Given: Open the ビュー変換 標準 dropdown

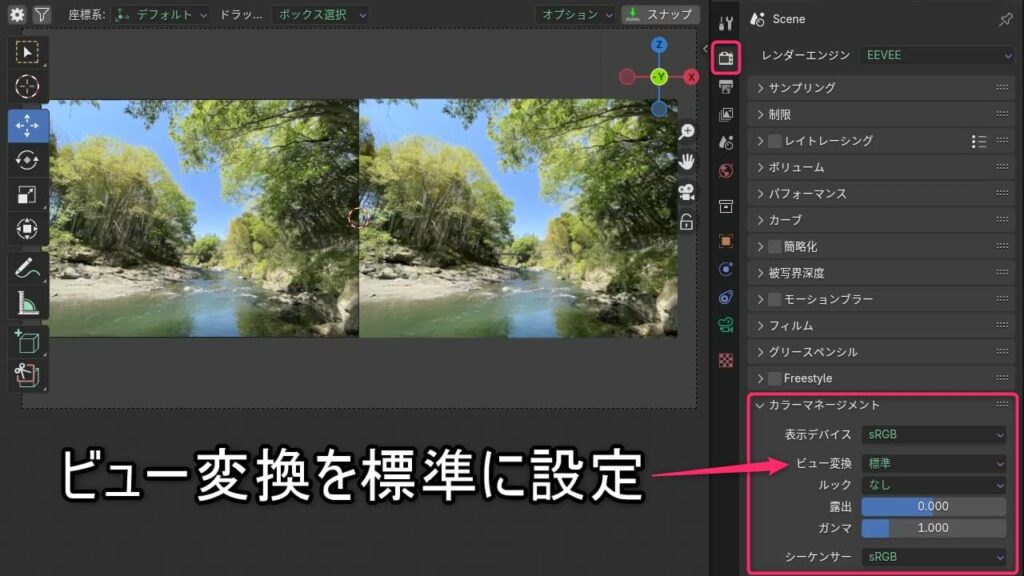Looking at the screenshot, I should [x=933, y=463].
